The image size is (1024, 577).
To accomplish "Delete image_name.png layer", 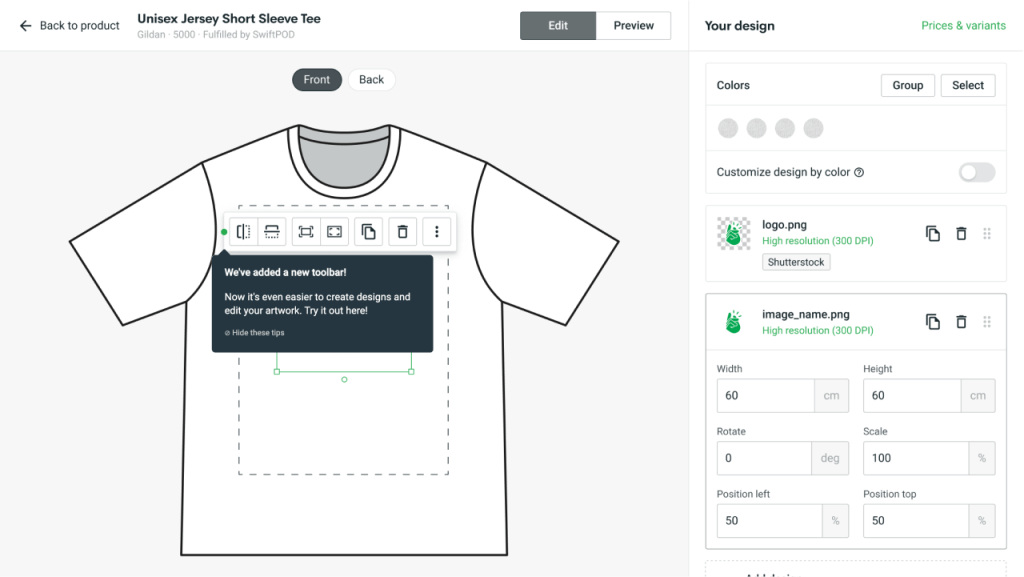I will pos(961,322).
